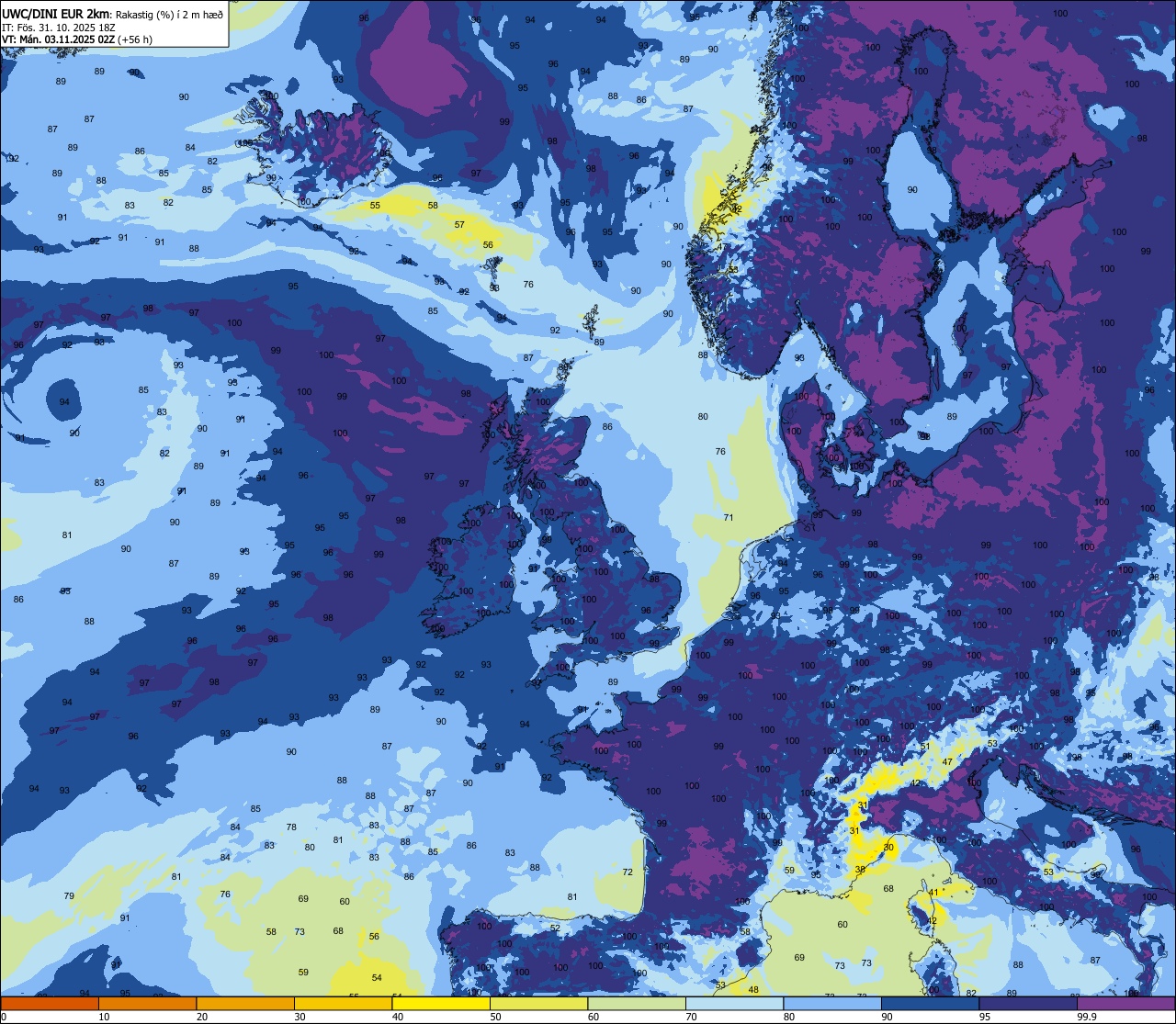Click the 95–99.9% indigo legend swatch
This screenshot has height=1024, width=1176.
click(1028, 1003)
